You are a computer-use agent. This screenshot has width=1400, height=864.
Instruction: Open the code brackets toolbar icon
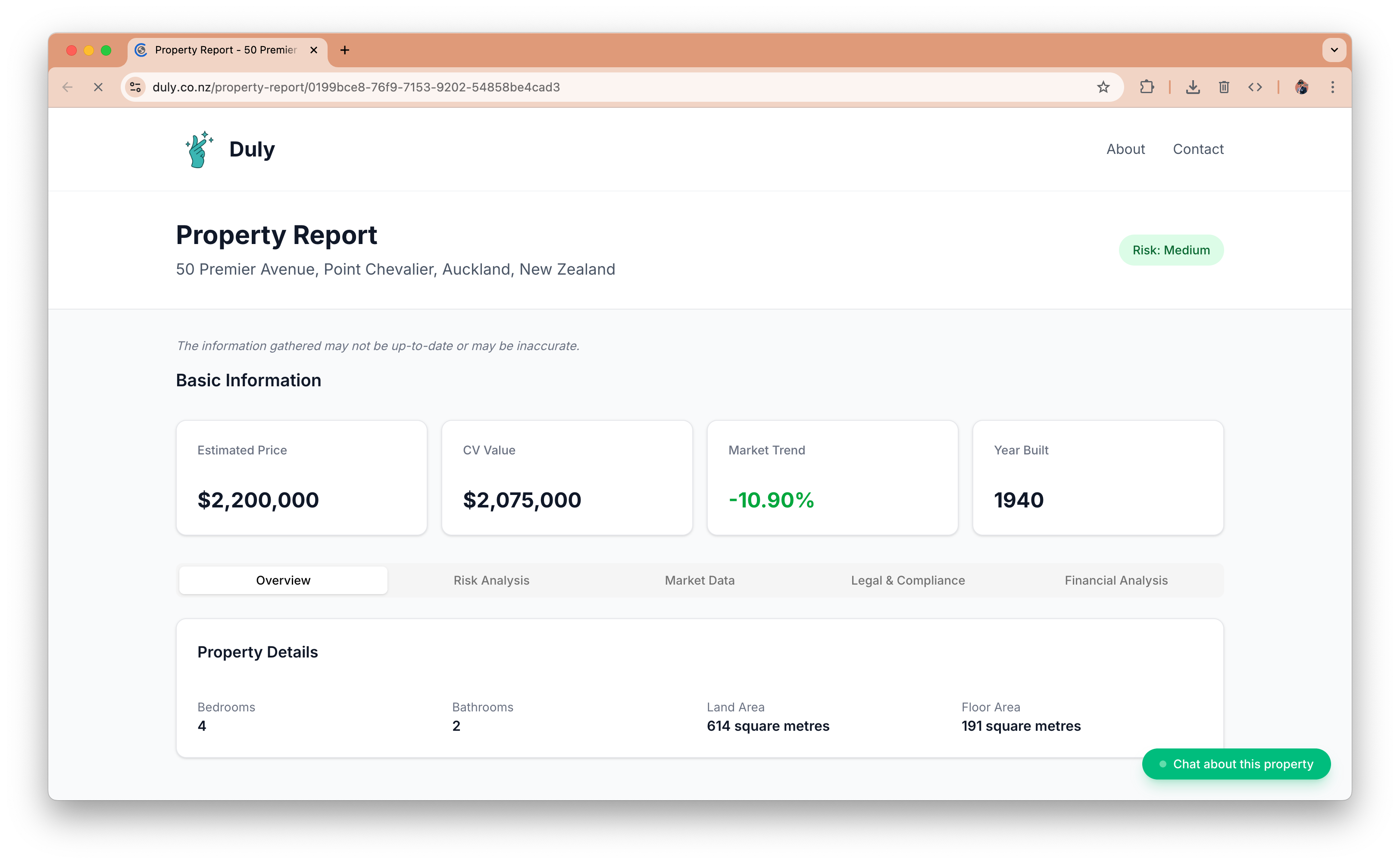1255,87
